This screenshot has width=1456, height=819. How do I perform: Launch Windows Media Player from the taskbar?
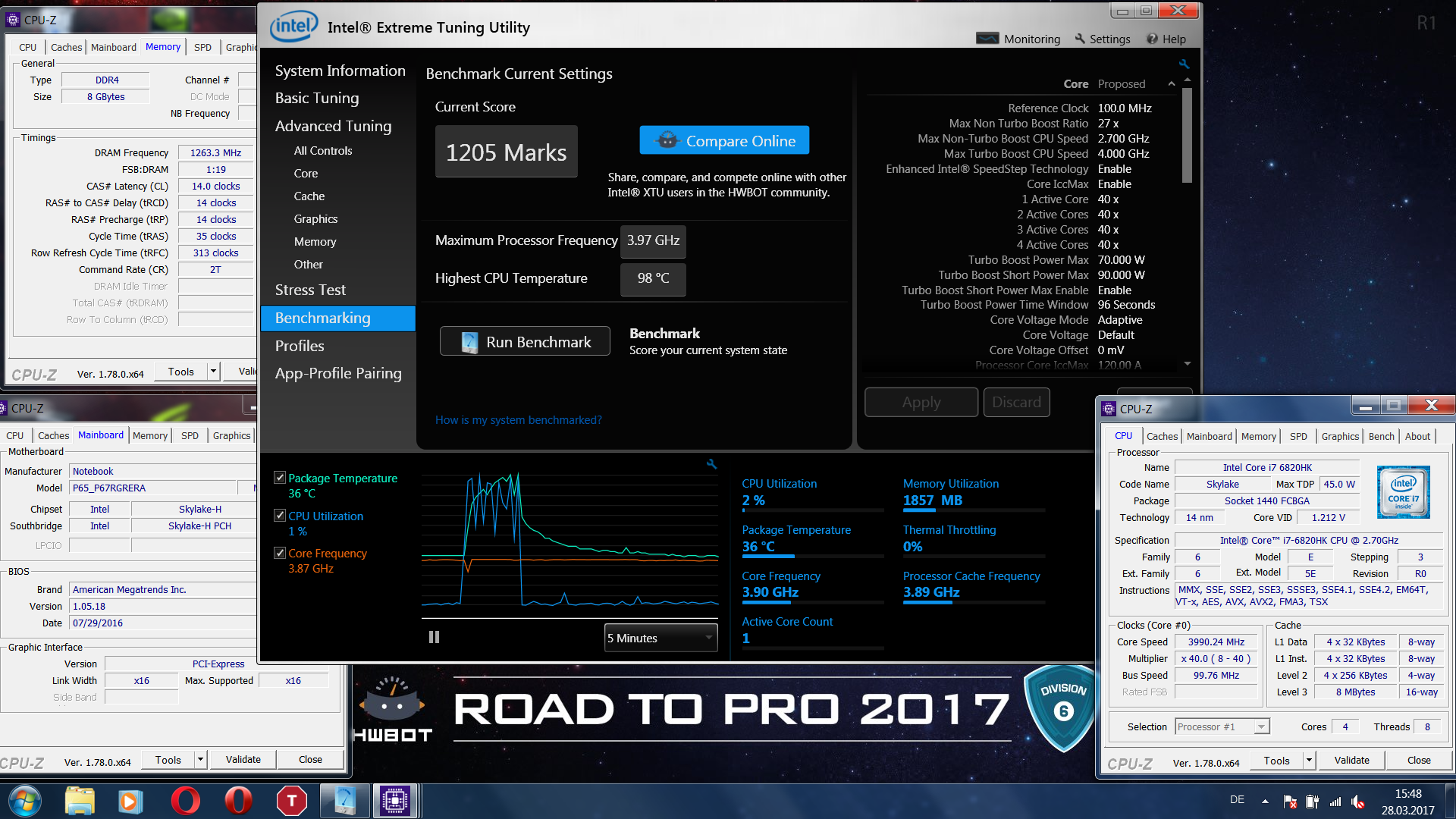coord(130,801)
